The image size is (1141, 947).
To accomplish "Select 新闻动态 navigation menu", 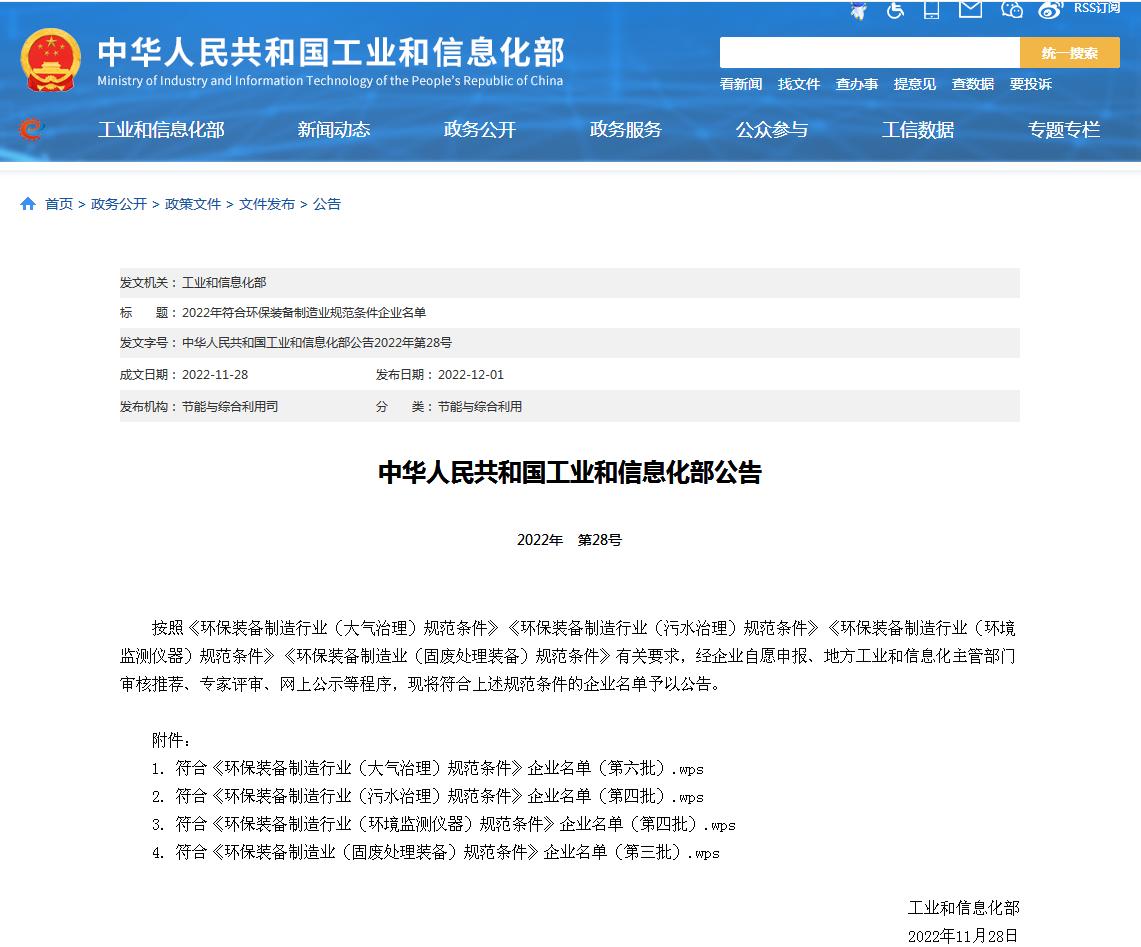I will pos(334,130).
